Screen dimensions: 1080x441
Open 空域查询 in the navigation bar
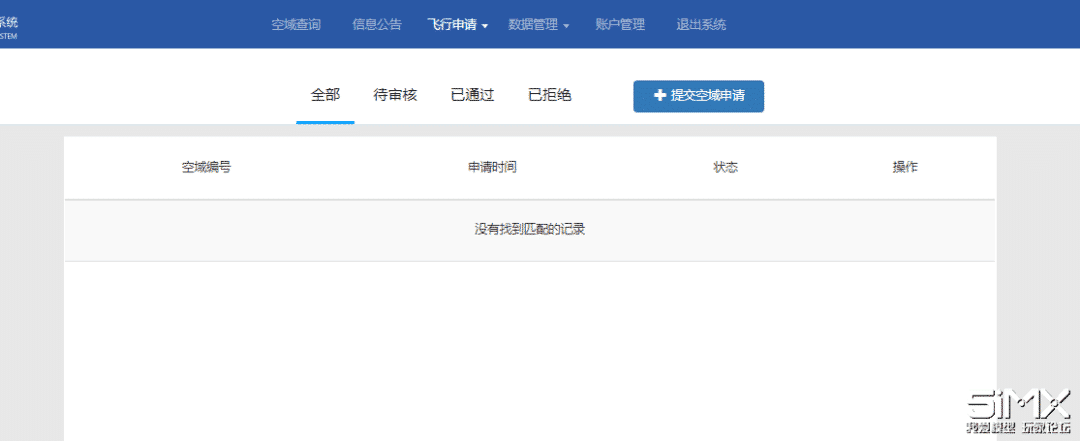coord(296,25)
